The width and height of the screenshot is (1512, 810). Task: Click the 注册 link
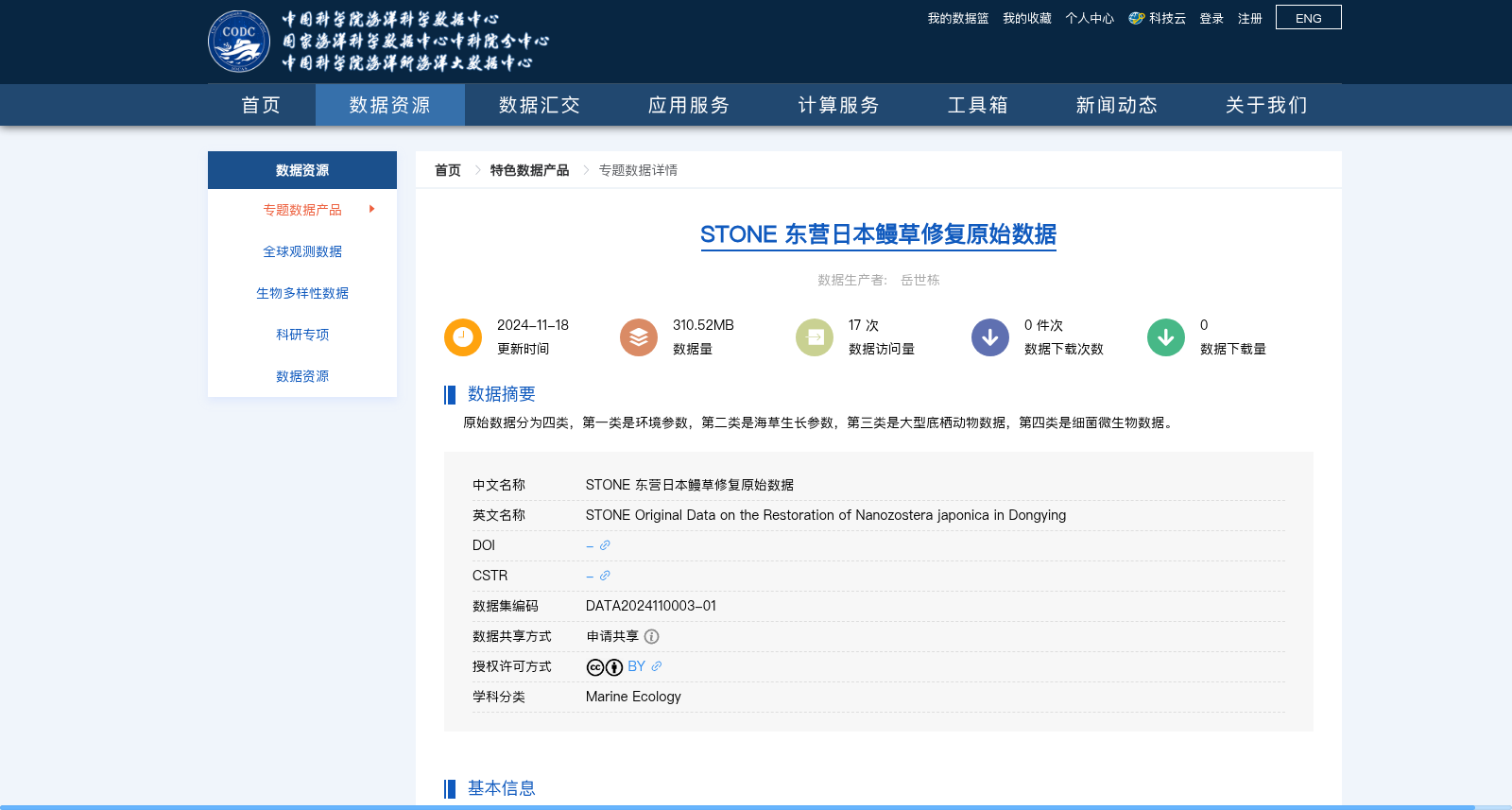click(1250, 18)
